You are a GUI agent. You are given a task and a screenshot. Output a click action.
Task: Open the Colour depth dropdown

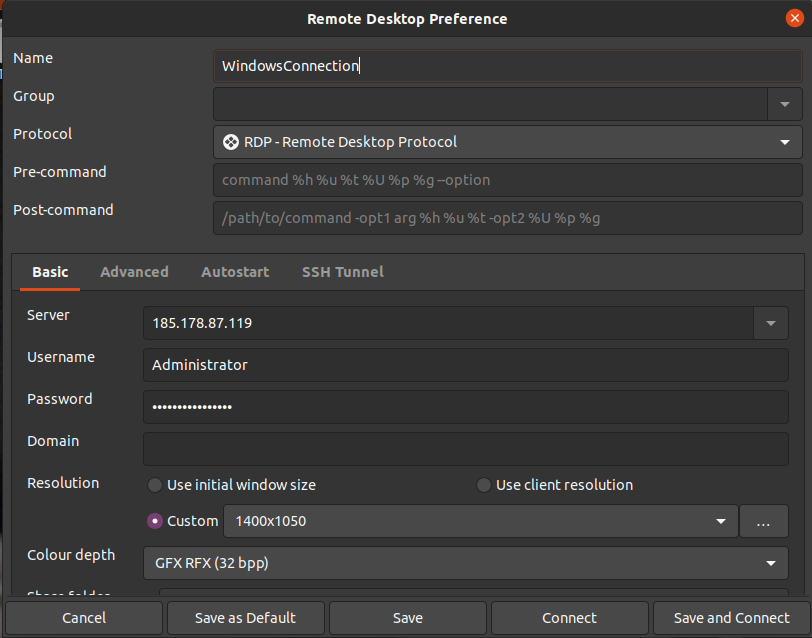465,563
